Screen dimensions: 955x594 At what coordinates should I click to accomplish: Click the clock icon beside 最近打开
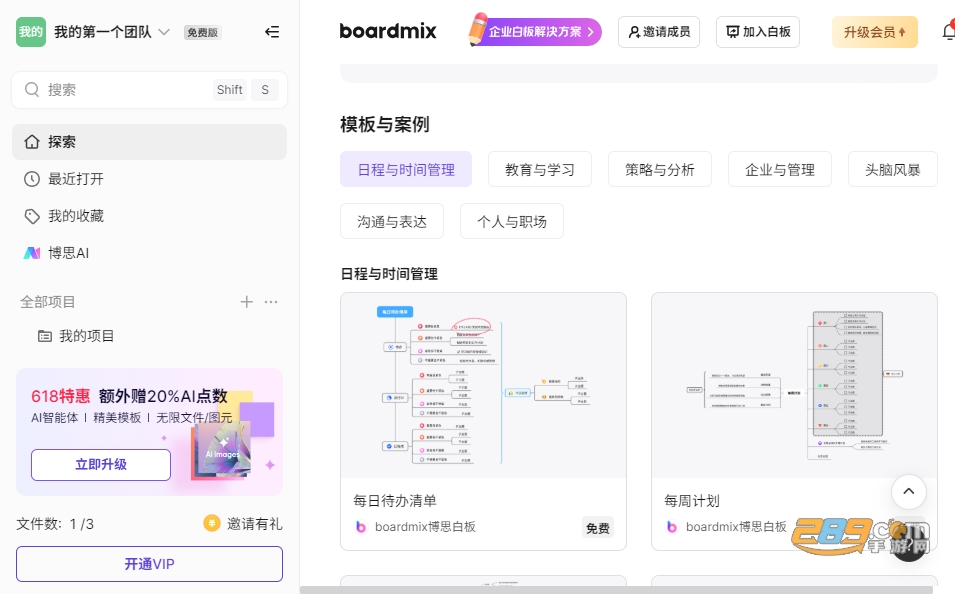coord(32,179)
